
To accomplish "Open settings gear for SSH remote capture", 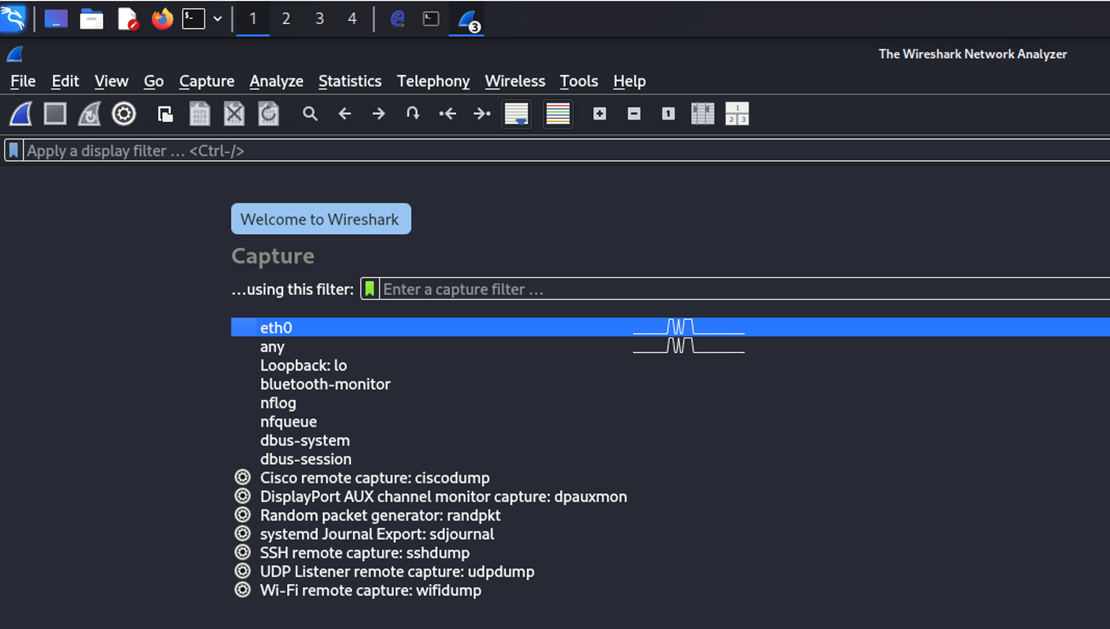I will [x=243, y=552].
